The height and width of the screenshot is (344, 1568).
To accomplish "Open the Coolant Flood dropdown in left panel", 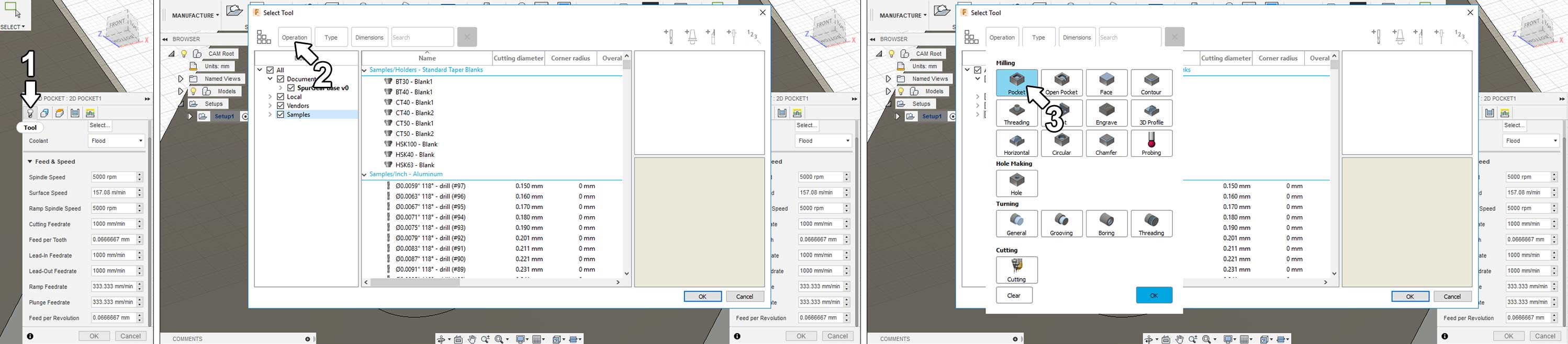I will point(116,141).
